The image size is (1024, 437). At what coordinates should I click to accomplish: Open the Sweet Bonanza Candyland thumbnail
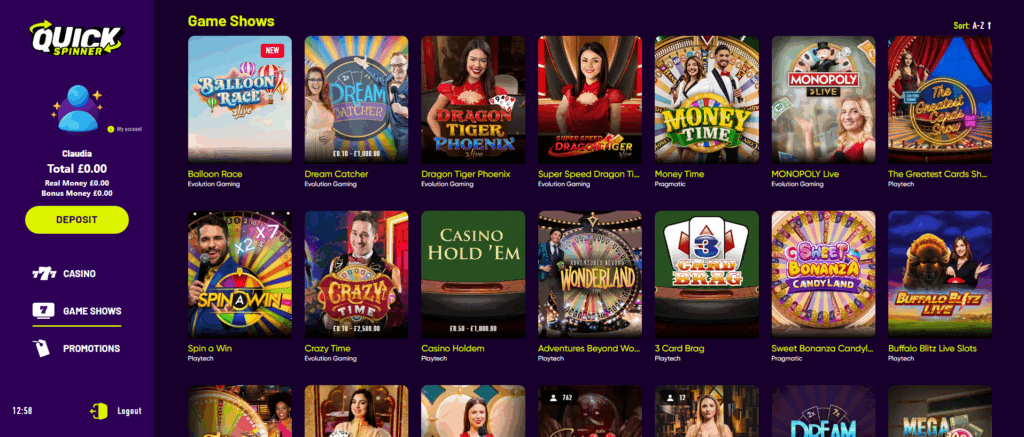click(824, 274)
